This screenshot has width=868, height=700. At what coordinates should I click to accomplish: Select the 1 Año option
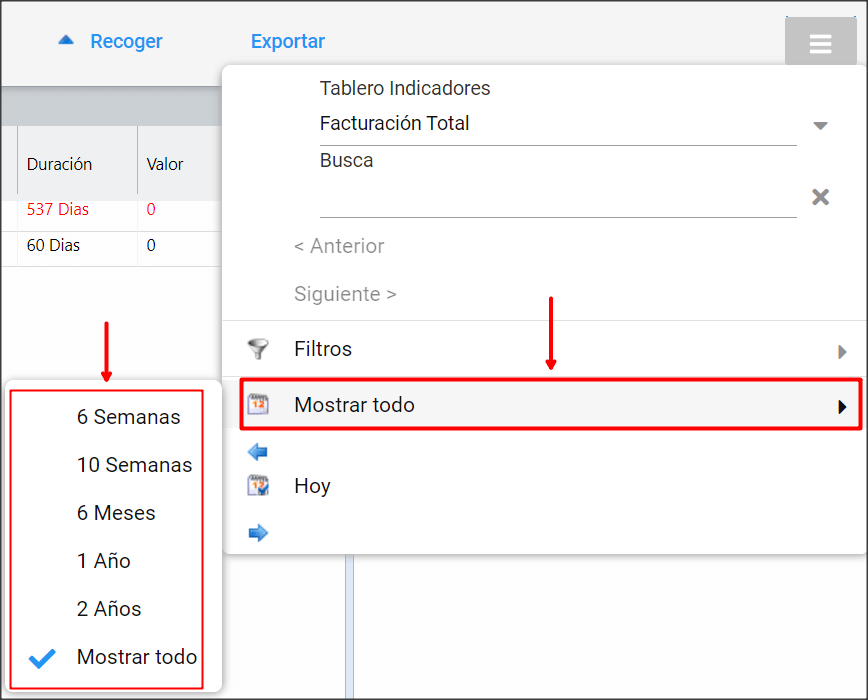[x=104, y=561]
